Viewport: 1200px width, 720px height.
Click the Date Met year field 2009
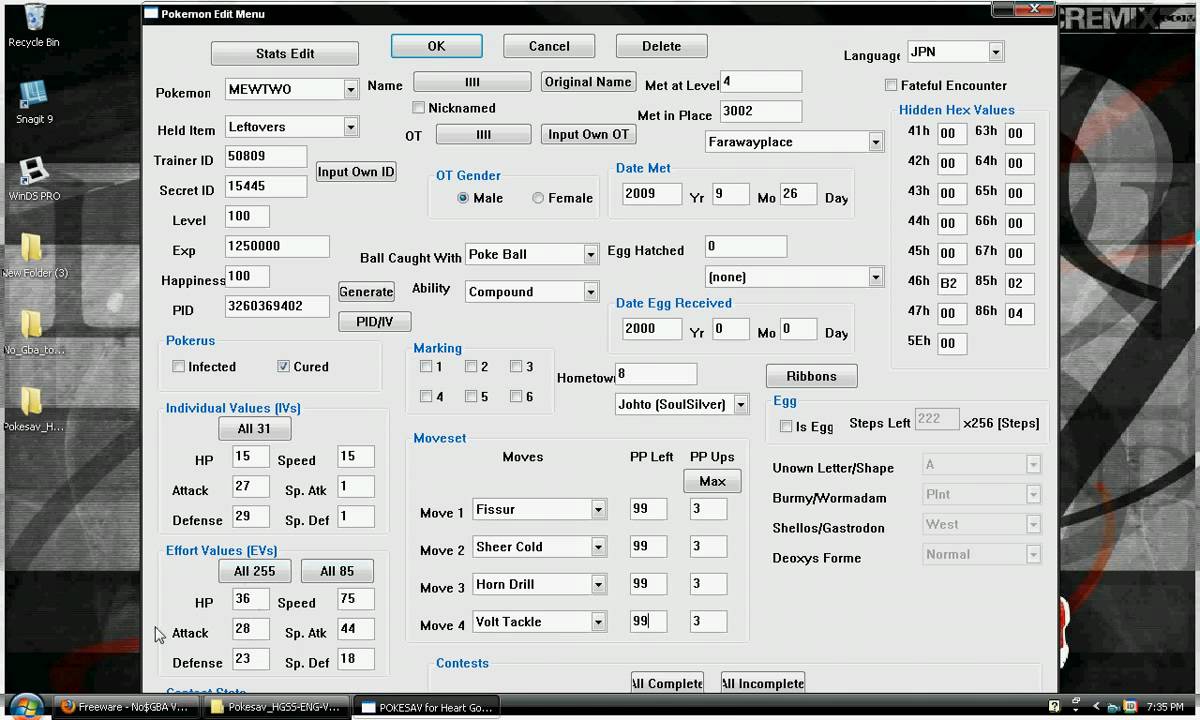(651, 194)
